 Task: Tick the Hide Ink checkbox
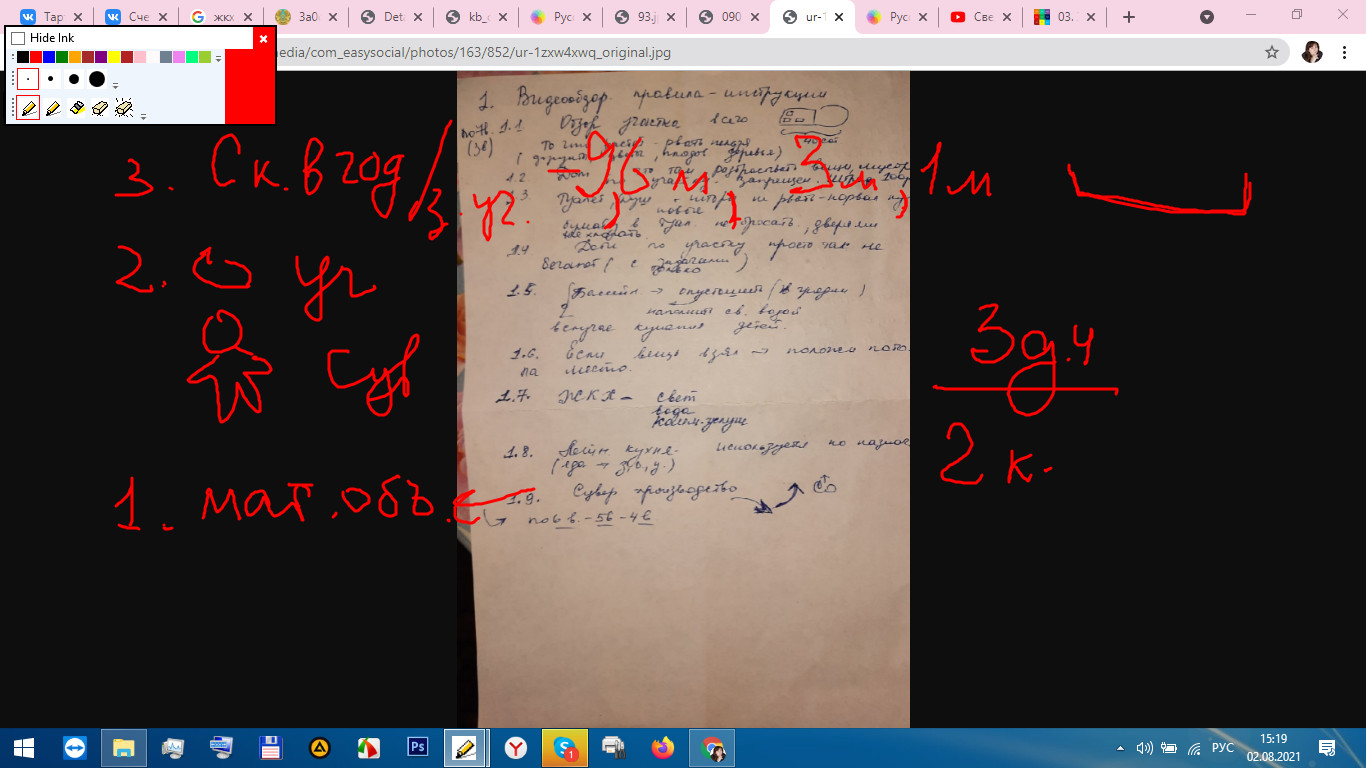tap(18, 38)
